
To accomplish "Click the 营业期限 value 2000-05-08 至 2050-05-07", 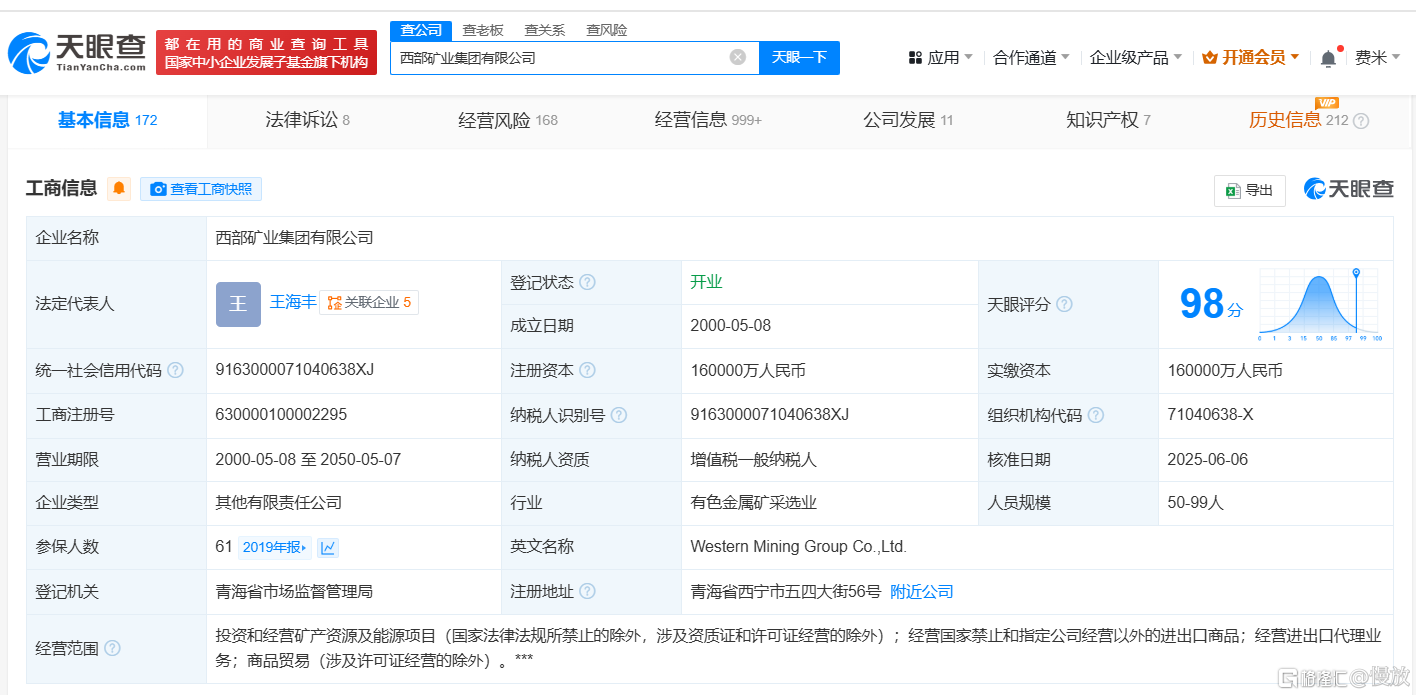I will point(308,460).
